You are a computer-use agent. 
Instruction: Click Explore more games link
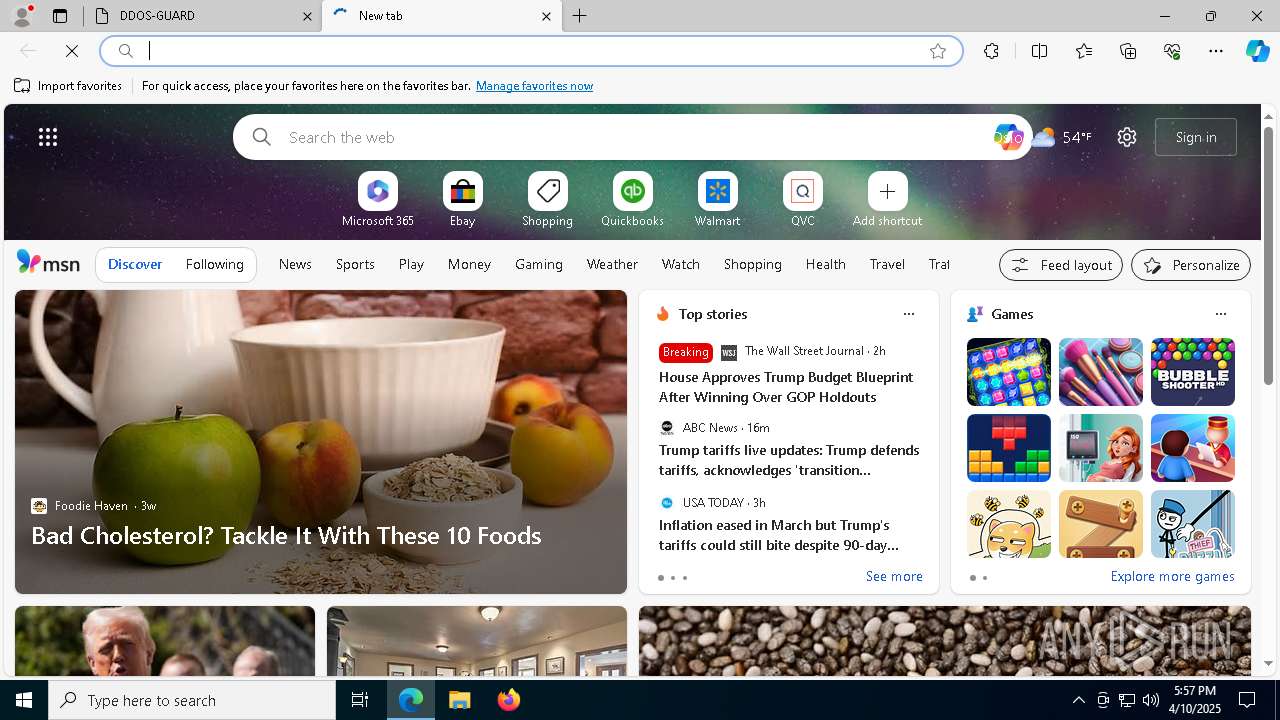click(x=1172, y=576)
